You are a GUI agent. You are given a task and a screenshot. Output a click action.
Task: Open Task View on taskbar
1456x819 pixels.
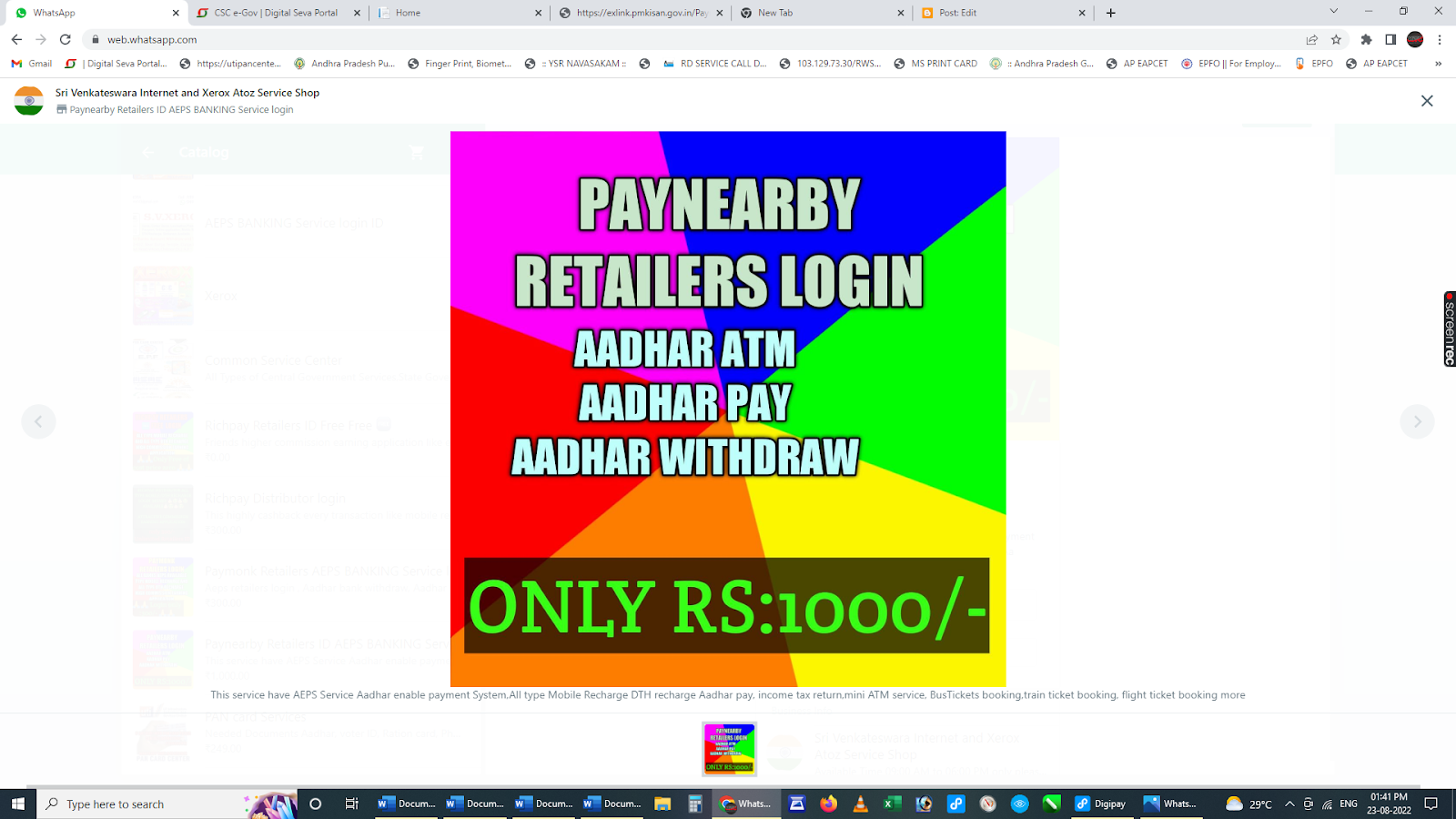(351, 804)
